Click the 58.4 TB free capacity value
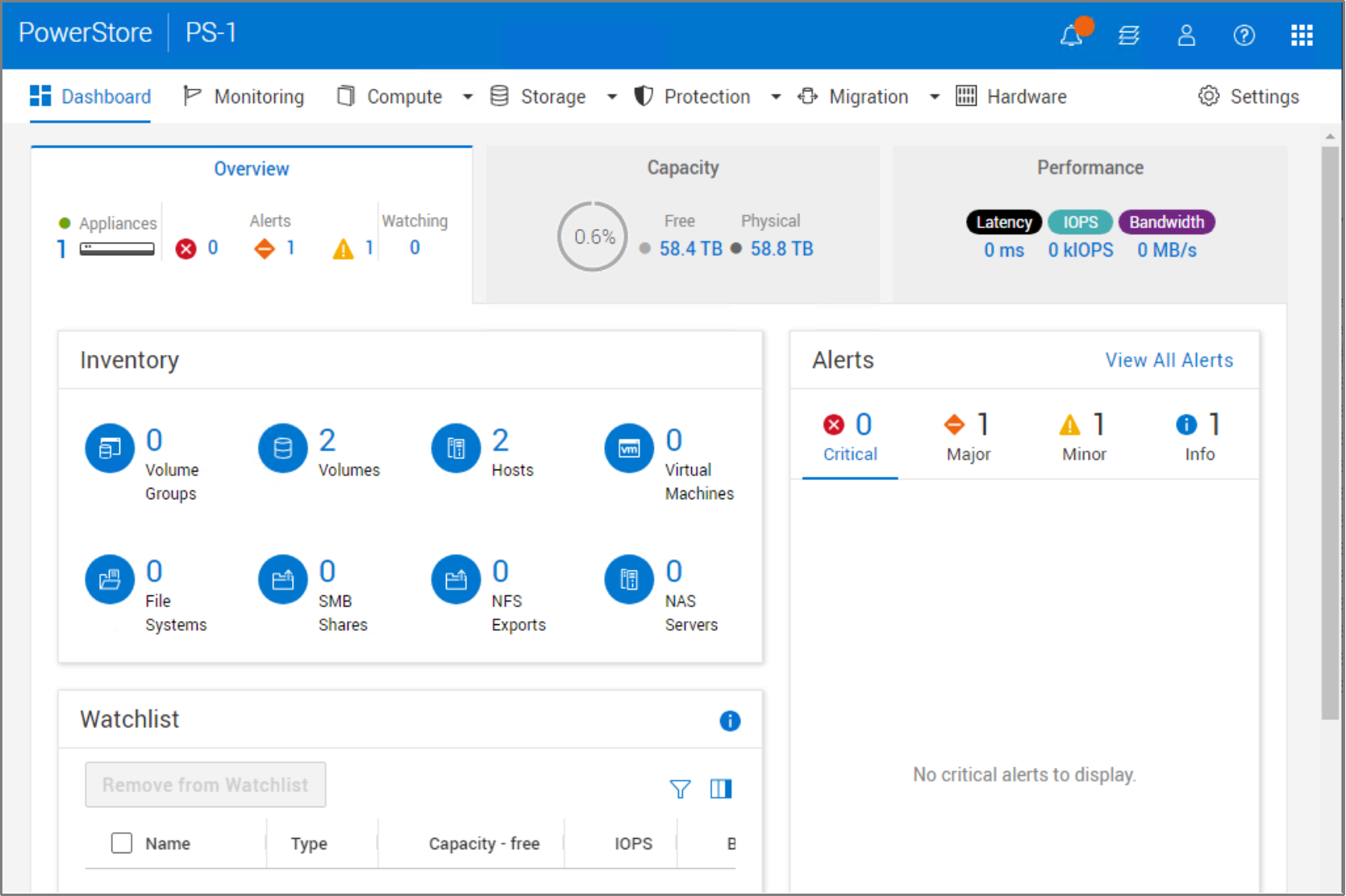The width and height of the screenshot is (1346, 896). [691, 248]
